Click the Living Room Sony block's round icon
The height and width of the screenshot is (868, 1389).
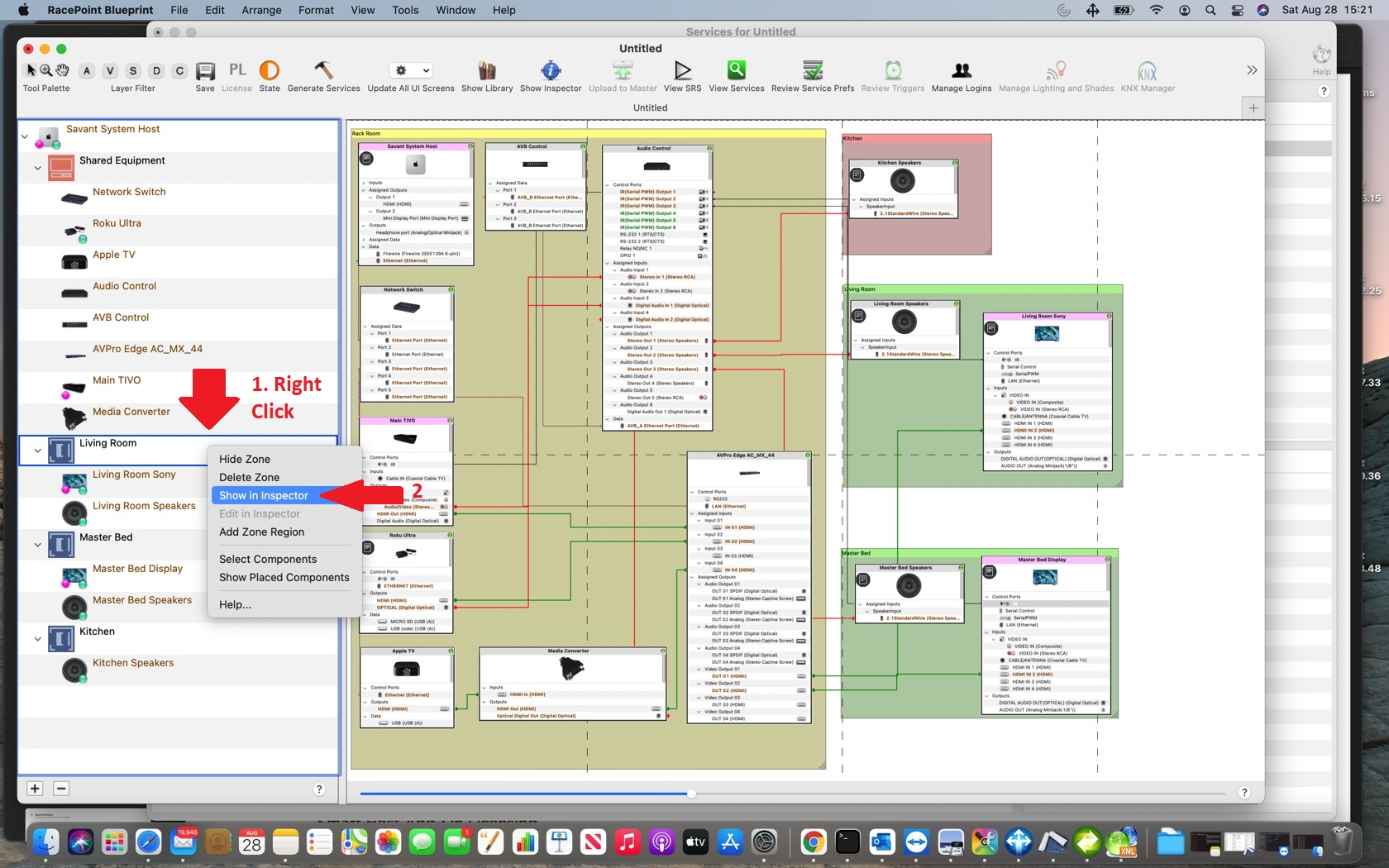point(991,328)
